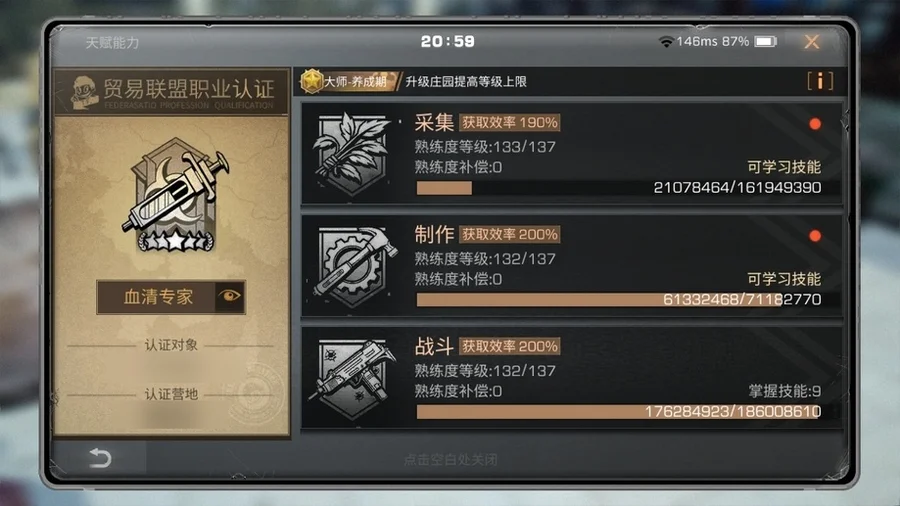Screen dimensions: 900x506
Task: Toggle the eye icon beside 血清专家
Action: (230, 297)
